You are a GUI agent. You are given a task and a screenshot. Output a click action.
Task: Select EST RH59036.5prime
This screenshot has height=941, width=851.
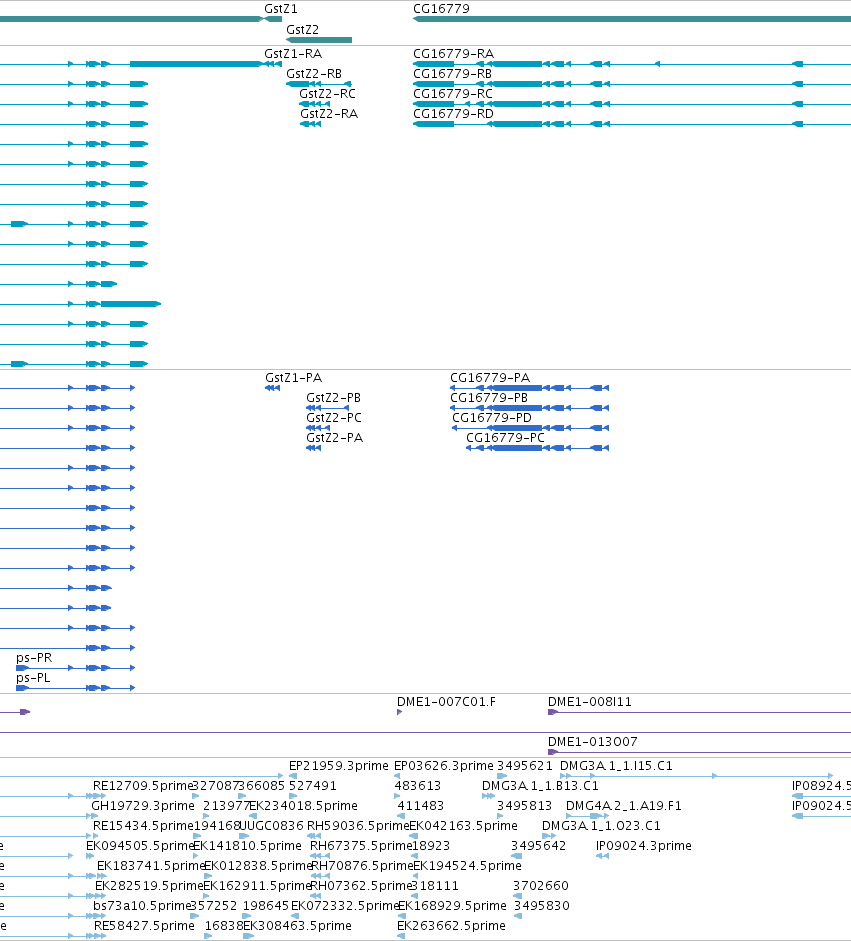(x=358, y=826)
